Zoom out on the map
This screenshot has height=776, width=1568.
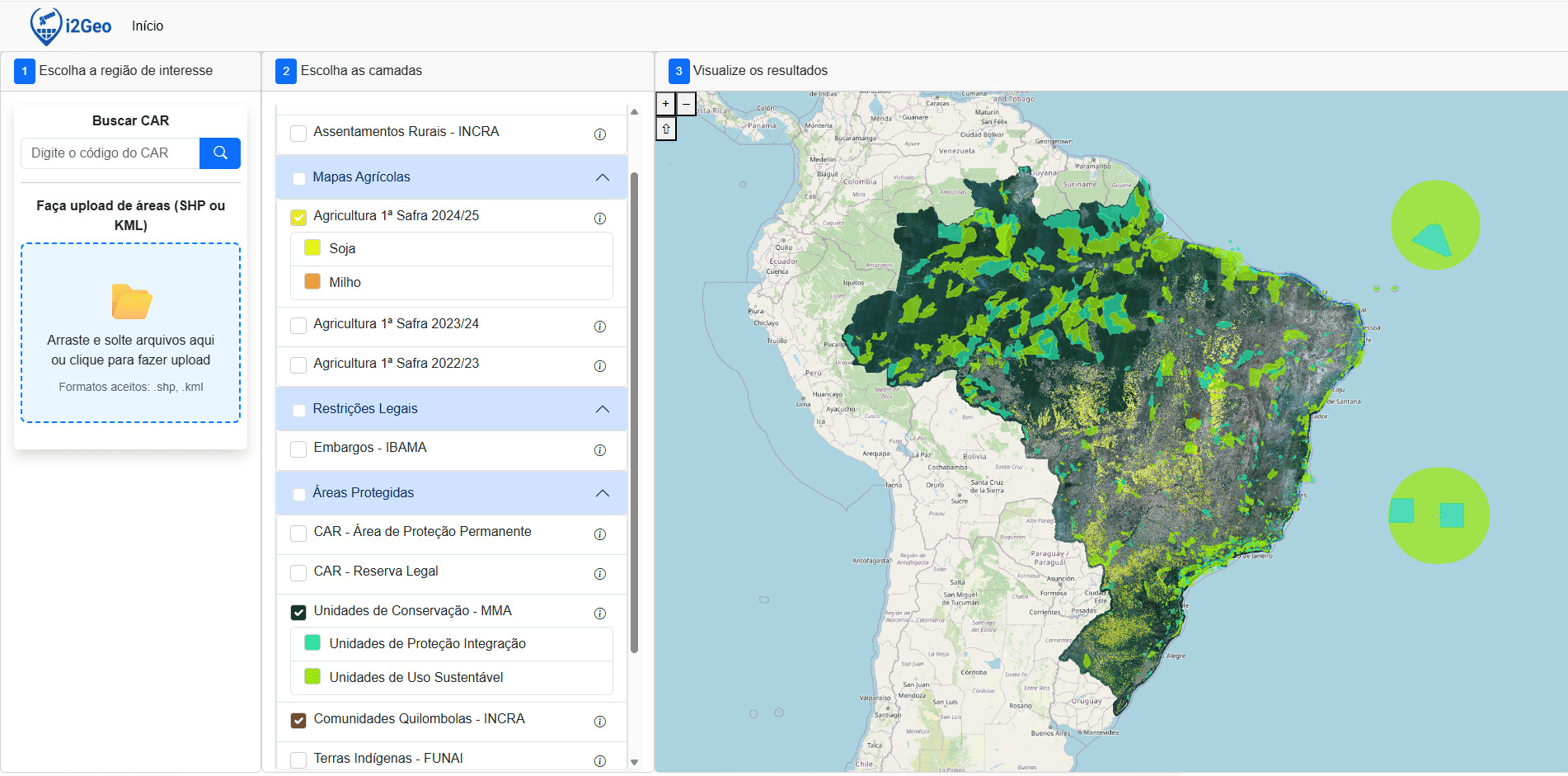click(x=686, y=104)
